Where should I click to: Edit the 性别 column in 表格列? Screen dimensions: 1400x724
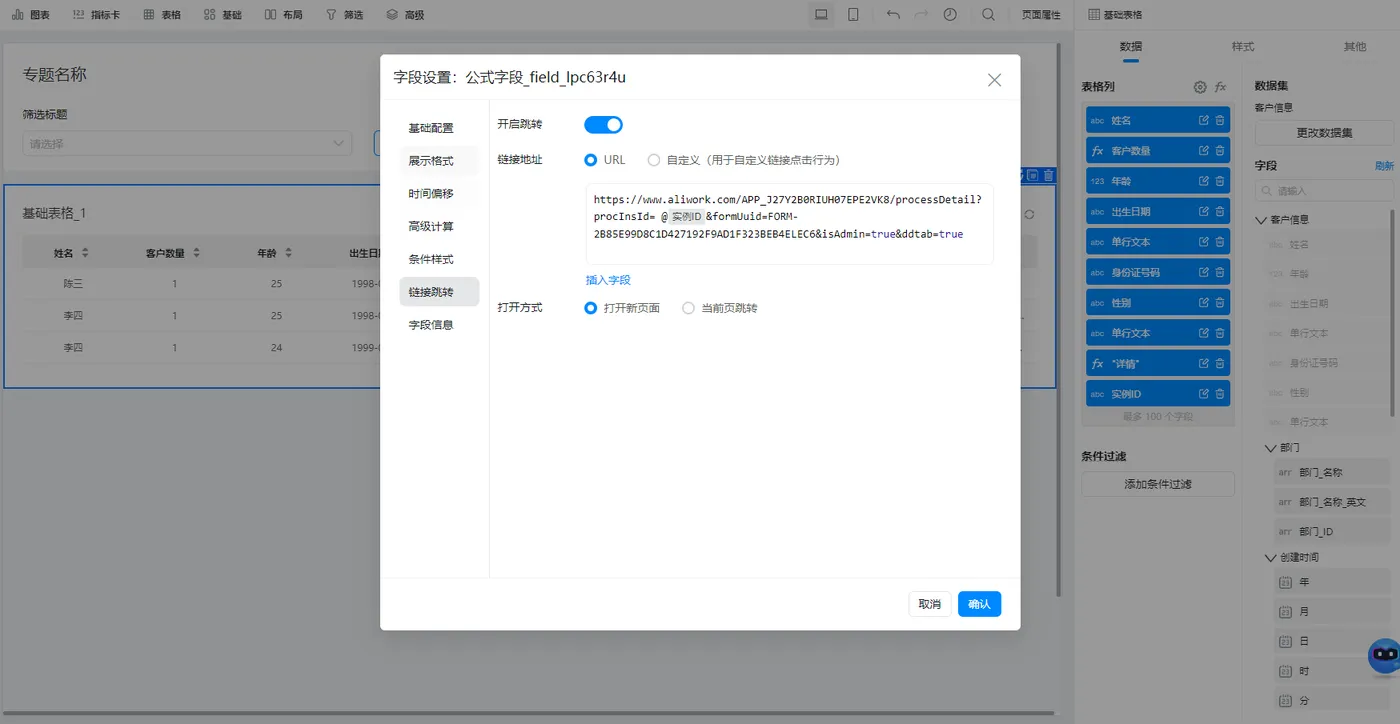1204,303
